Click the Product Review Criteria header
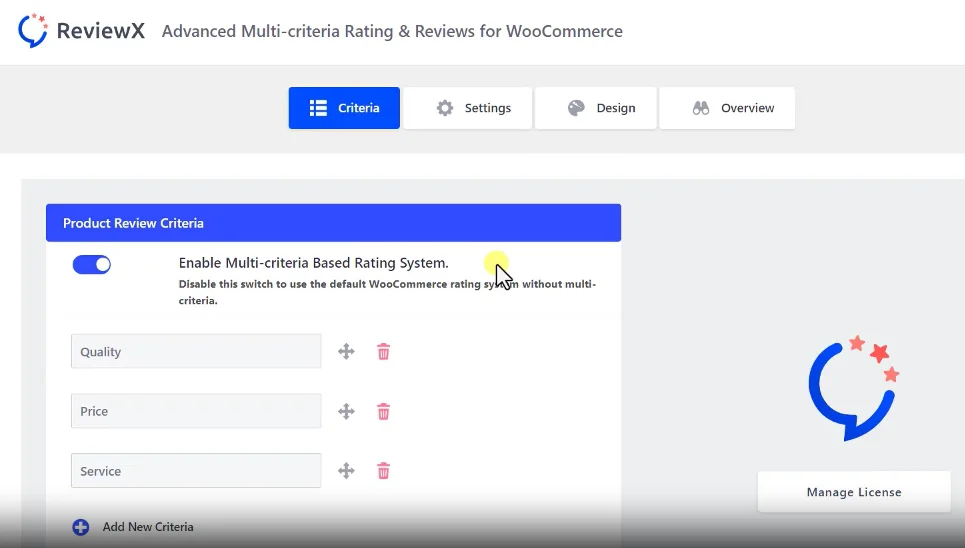The width and height of the screenshot is (965, 548). click(x=333, y=223)
